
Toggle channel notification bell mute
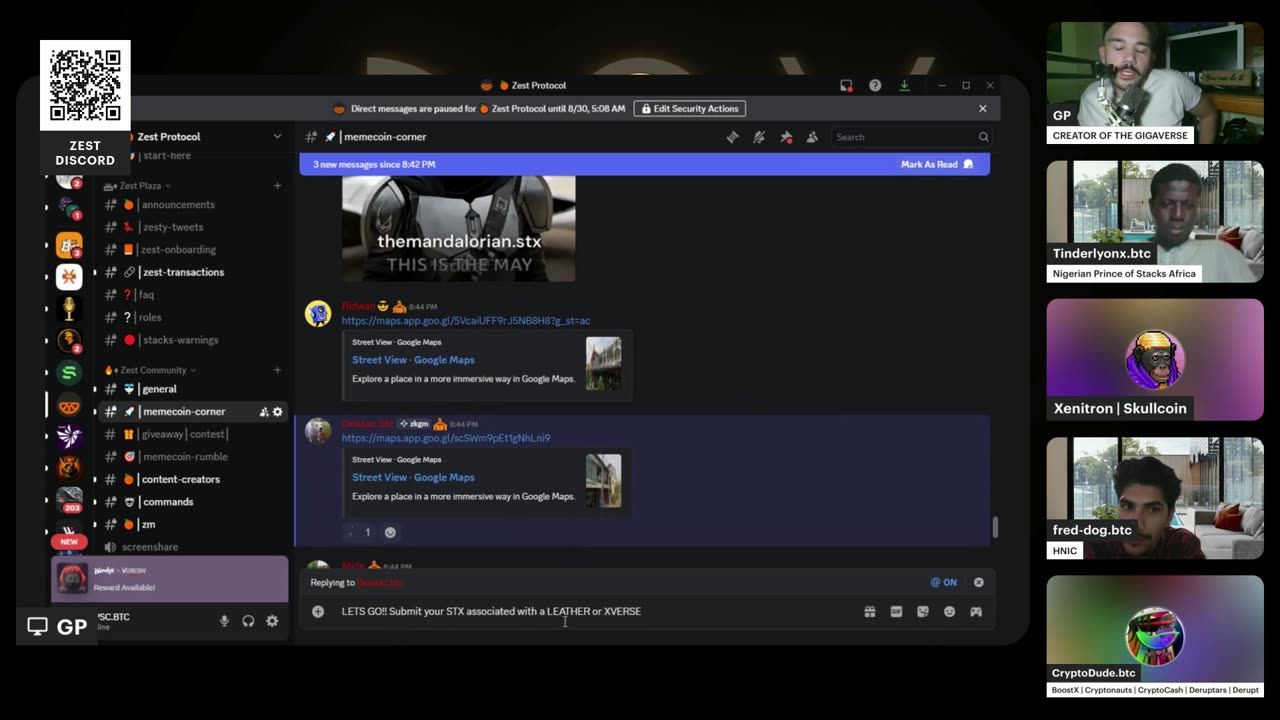[x=759, y=137]
